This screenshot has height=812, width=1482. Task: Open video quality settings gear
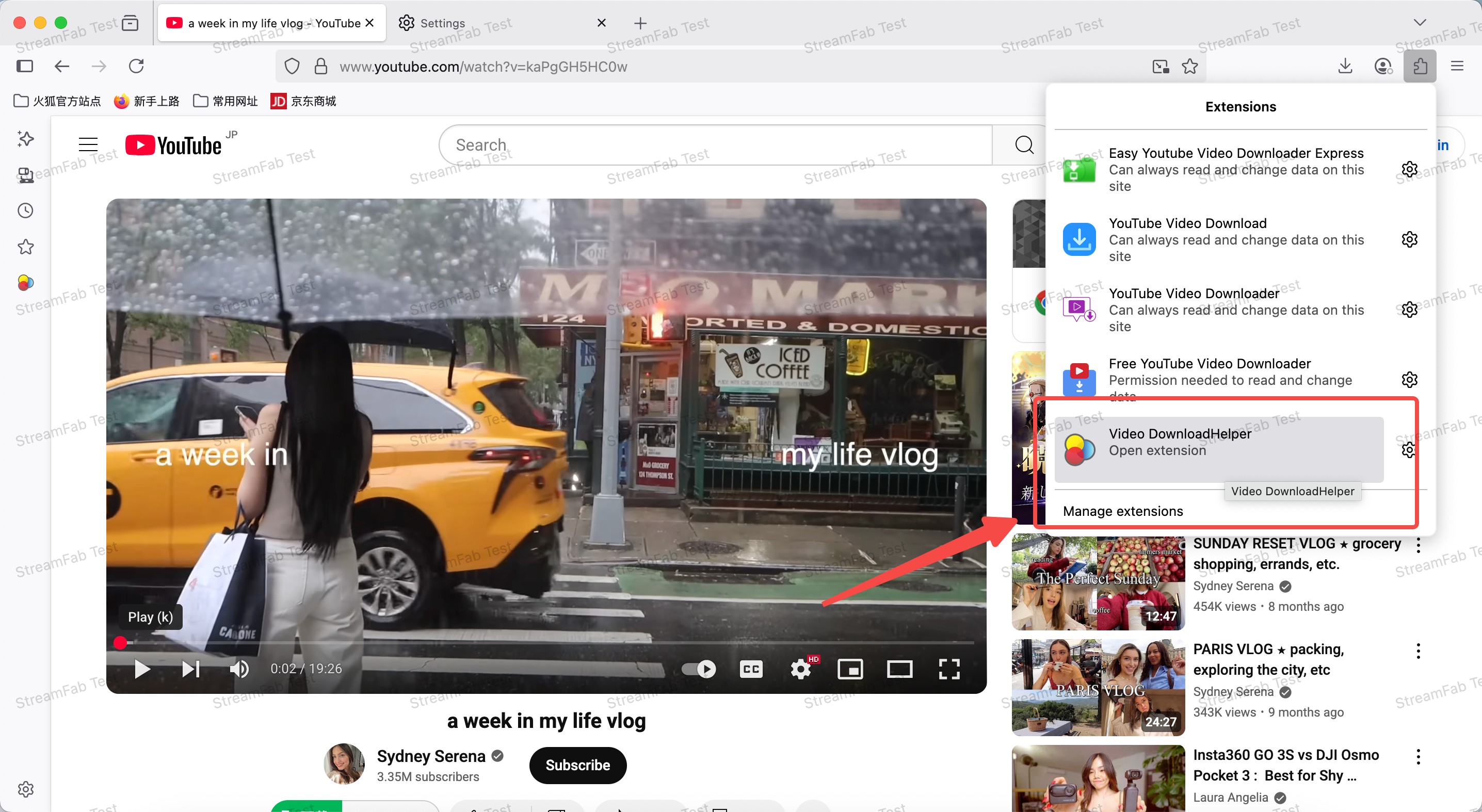801,669
